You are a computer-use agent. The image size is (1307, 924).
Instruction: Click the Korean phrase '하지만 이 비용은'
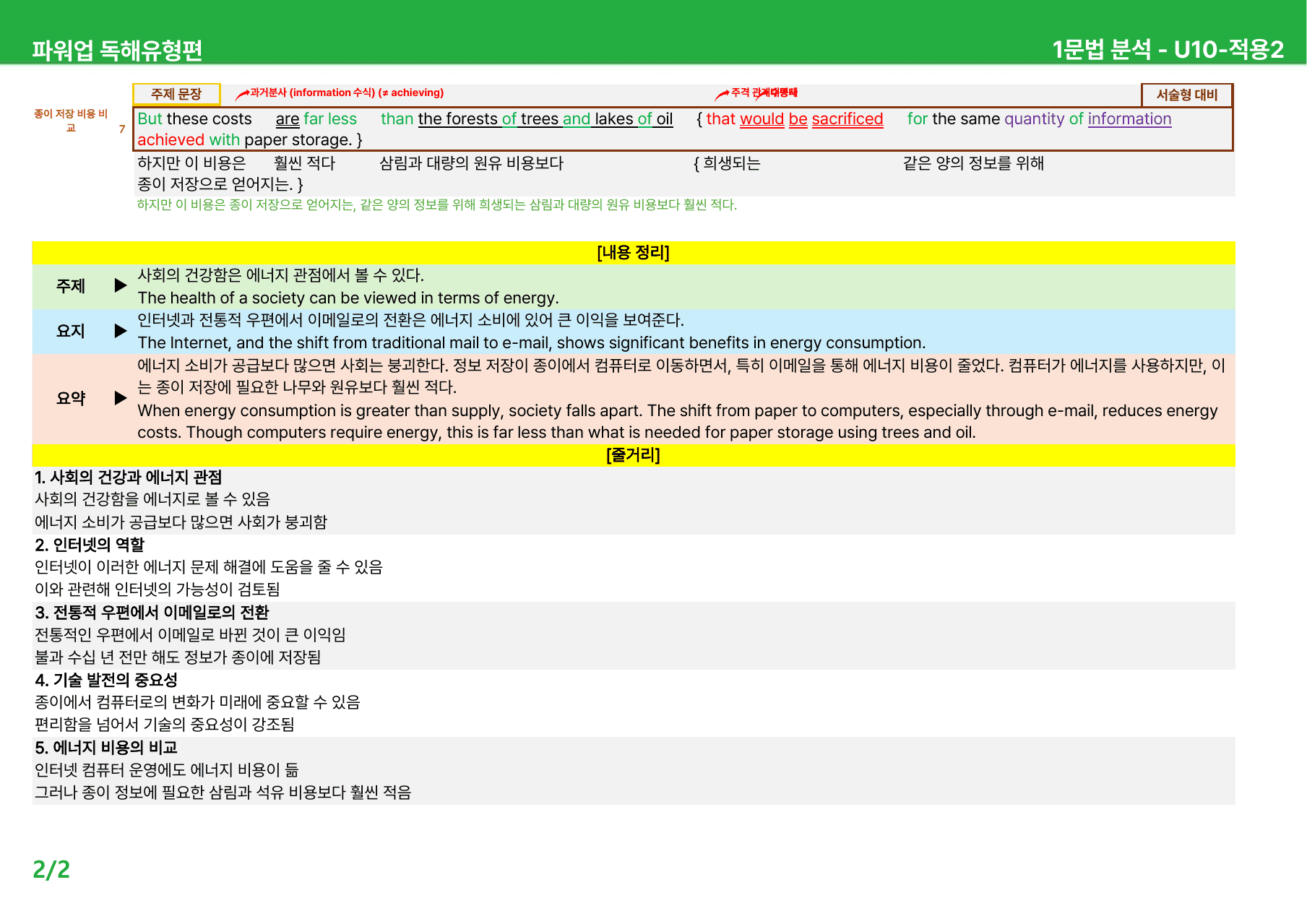[x=191, y=163]
